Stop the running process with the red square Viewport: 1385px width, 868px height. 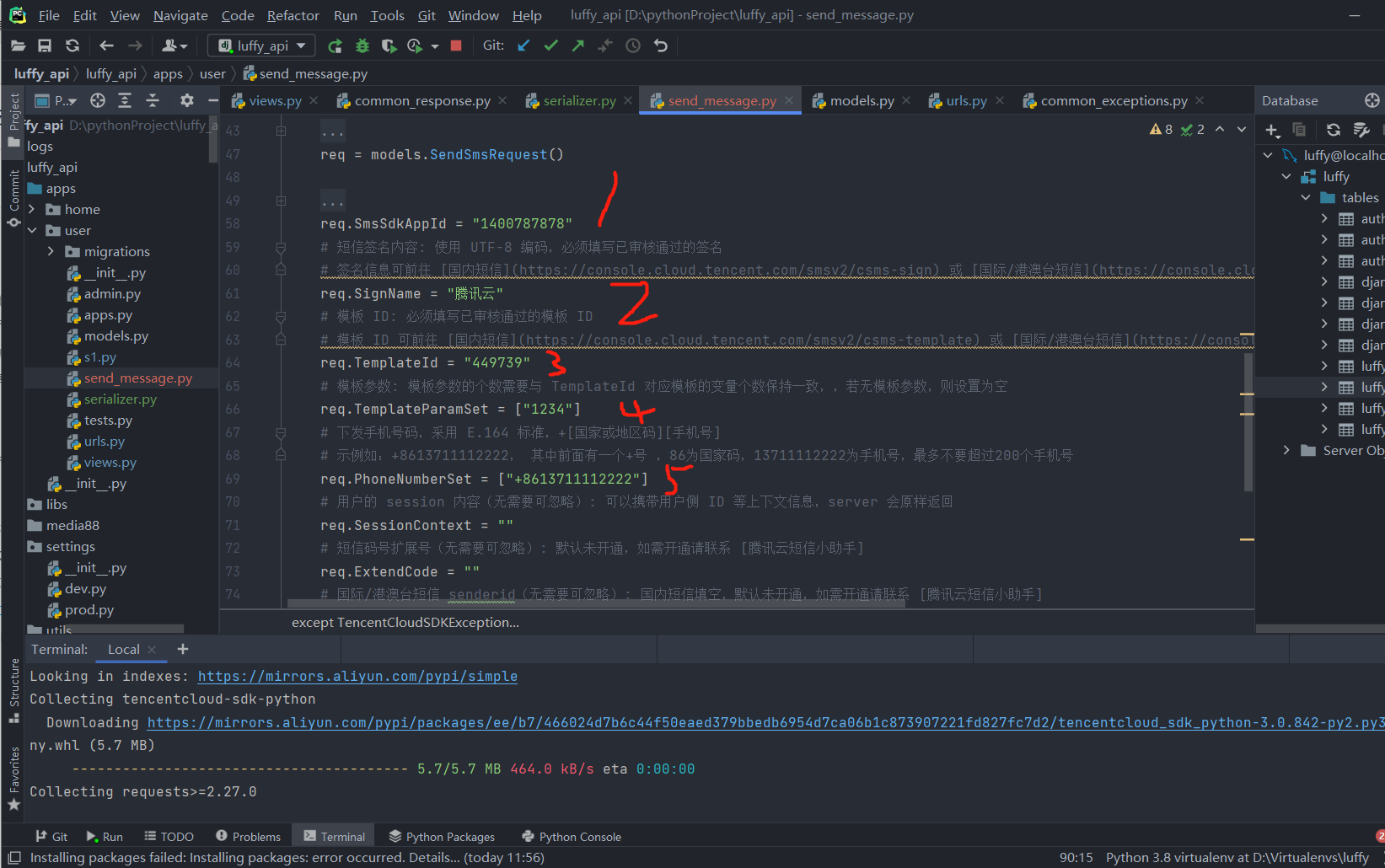click(x=456, y=46)
